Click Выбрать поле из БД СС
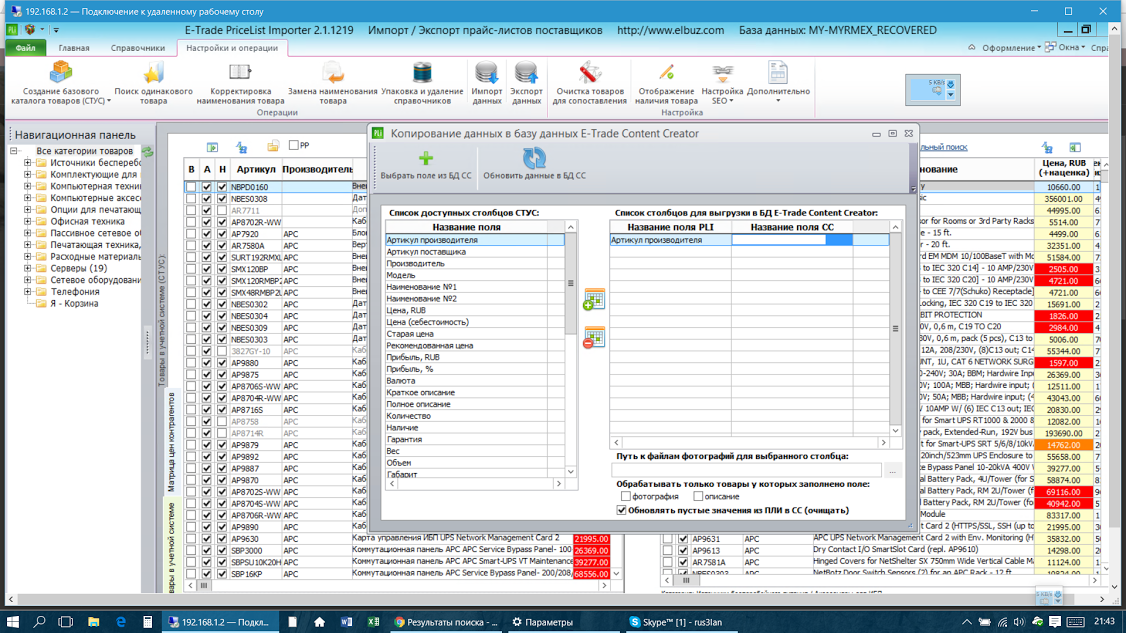The height and width of the screenshot is (633, 1126). [426, 165]
